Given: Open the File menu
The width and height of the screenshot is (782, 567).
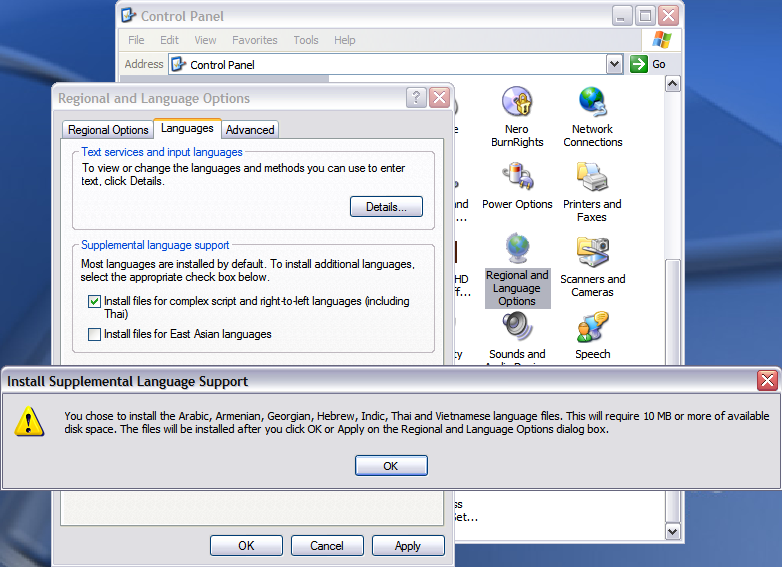Looking at the screenshot, I should point(136,40).
